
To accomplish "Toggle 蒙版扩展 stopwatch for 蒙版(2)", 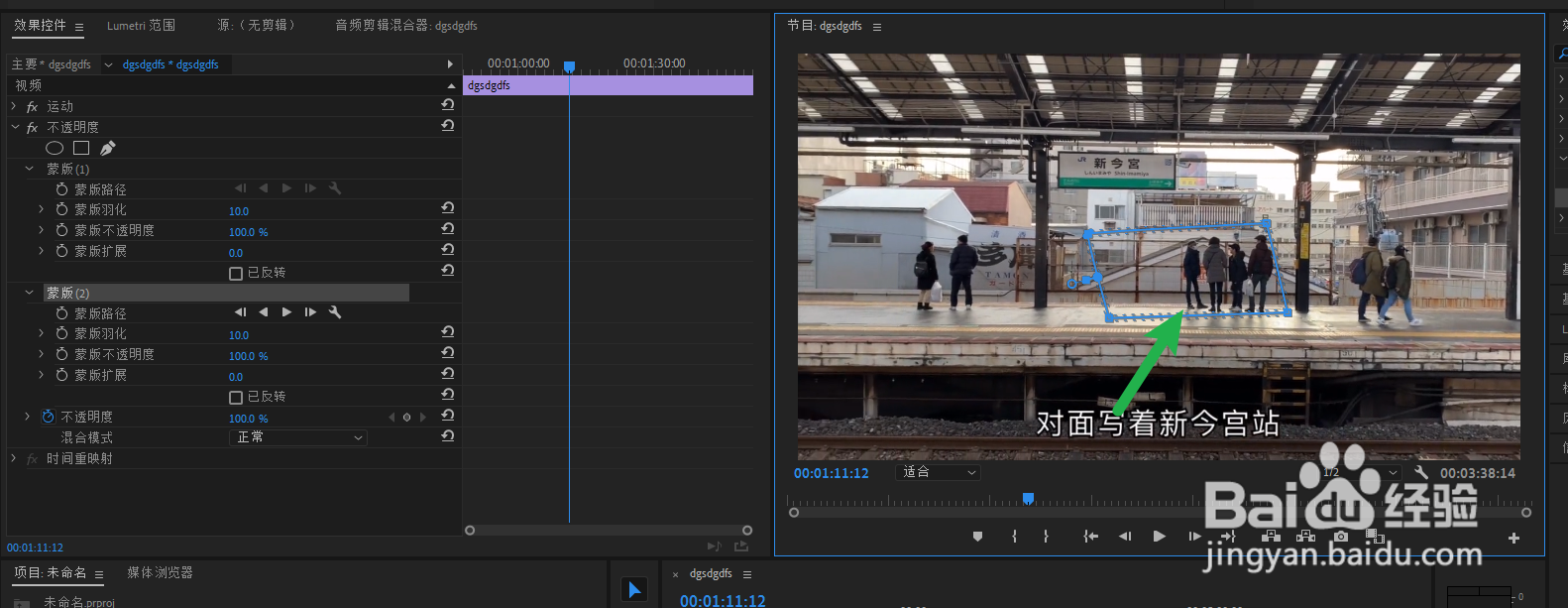I will pos(62,375).
